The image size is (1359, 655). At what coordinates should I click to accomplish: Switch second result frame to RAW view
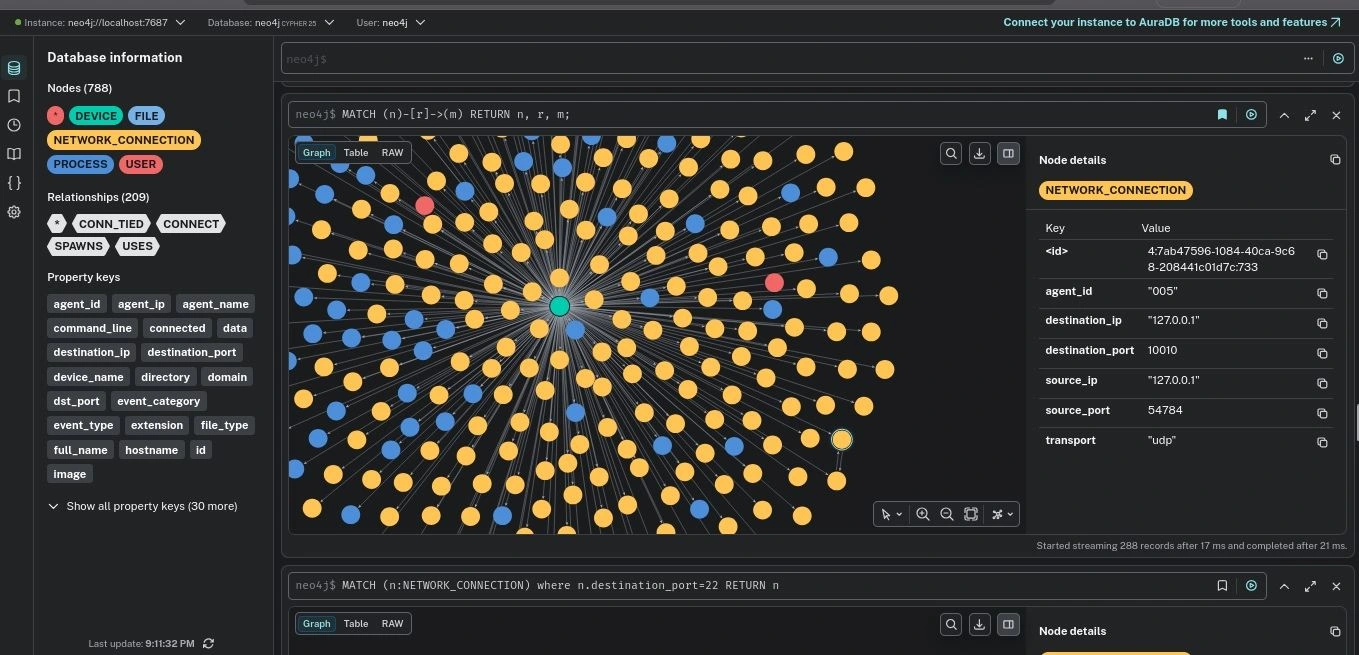tap(392, 624)
